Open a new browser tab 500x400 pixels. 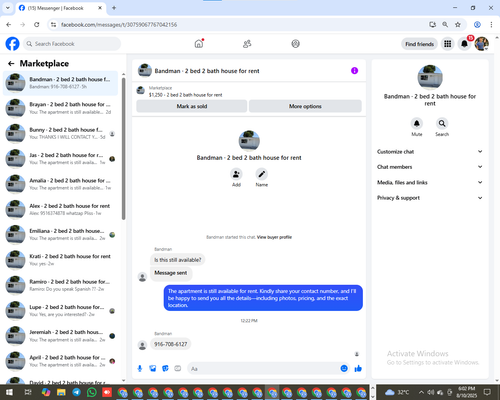[x=114, y=8]
